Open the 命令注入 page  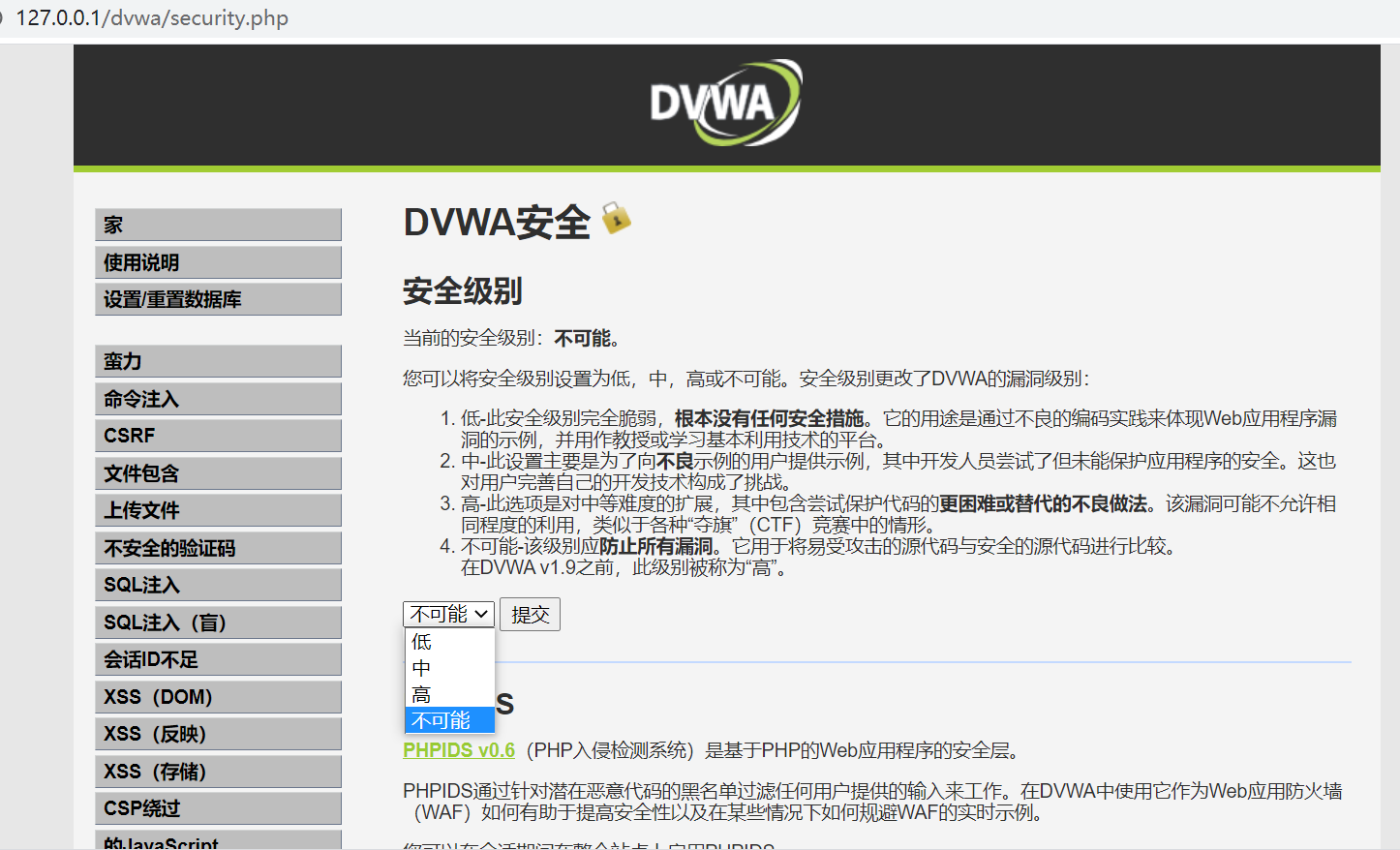coord(218,399)
